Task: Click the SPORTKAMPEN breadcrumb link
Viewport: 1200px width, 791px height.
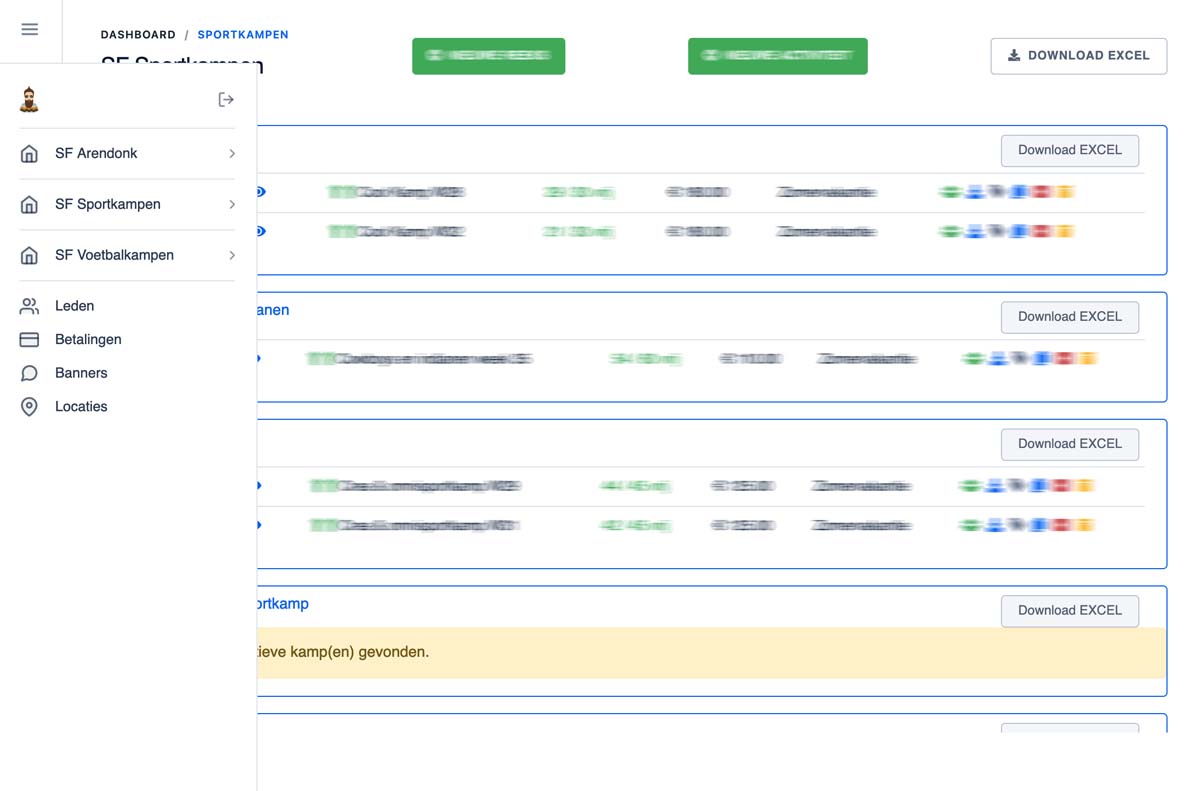Action: pyautogui.click(x=243, y=35)
